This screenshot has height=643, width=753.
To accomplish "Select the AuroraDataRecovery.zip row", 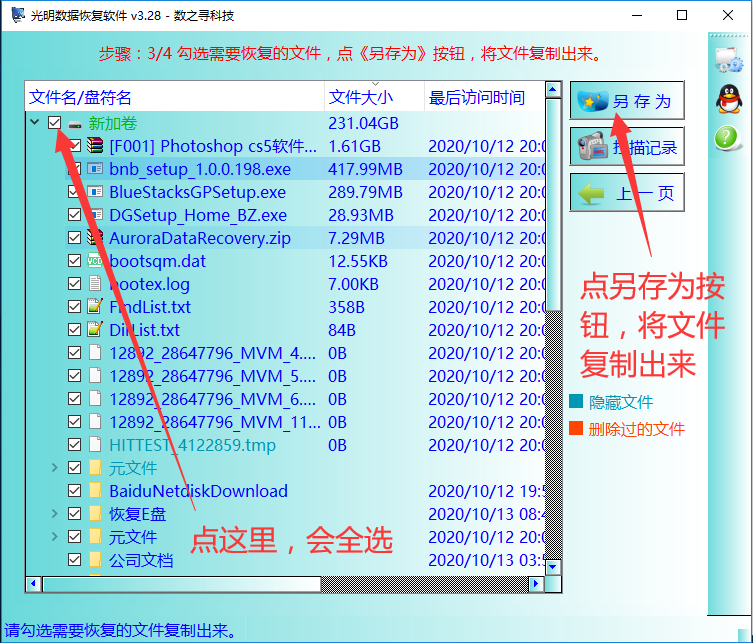I will point(305,238).
